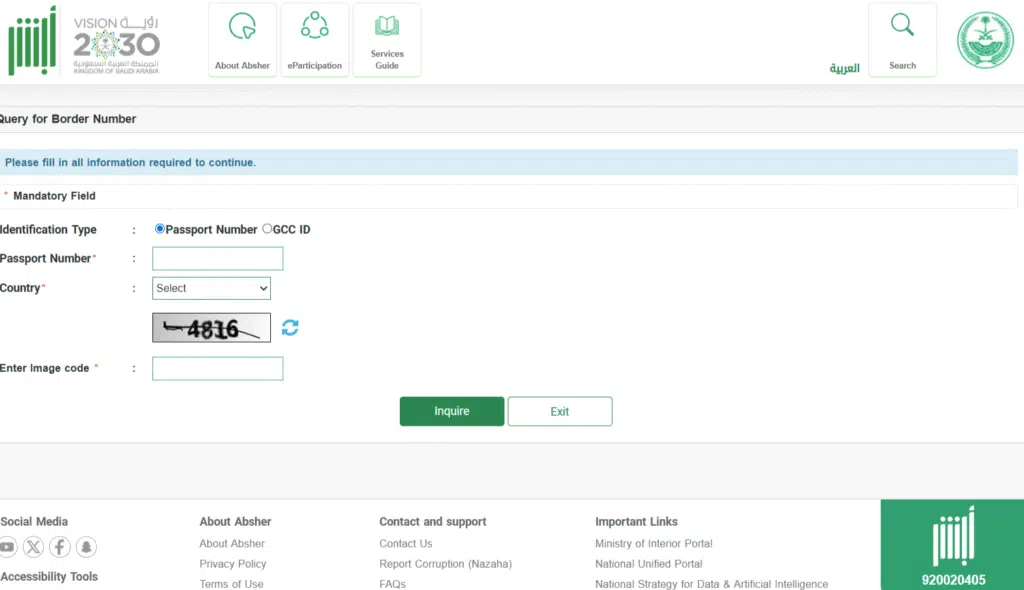Switch language to Arabic (العربية)
The width and height of the screenshot is (1024, 590).
click(x=844, y=69)
